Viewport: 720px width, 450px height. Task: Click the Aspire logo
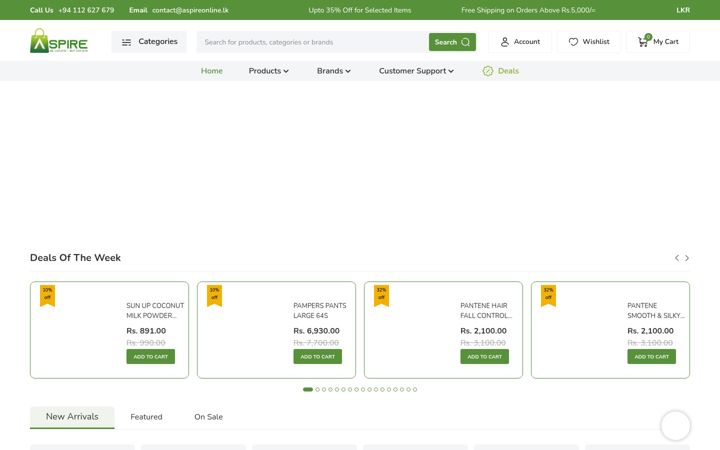tap(59, 41)
